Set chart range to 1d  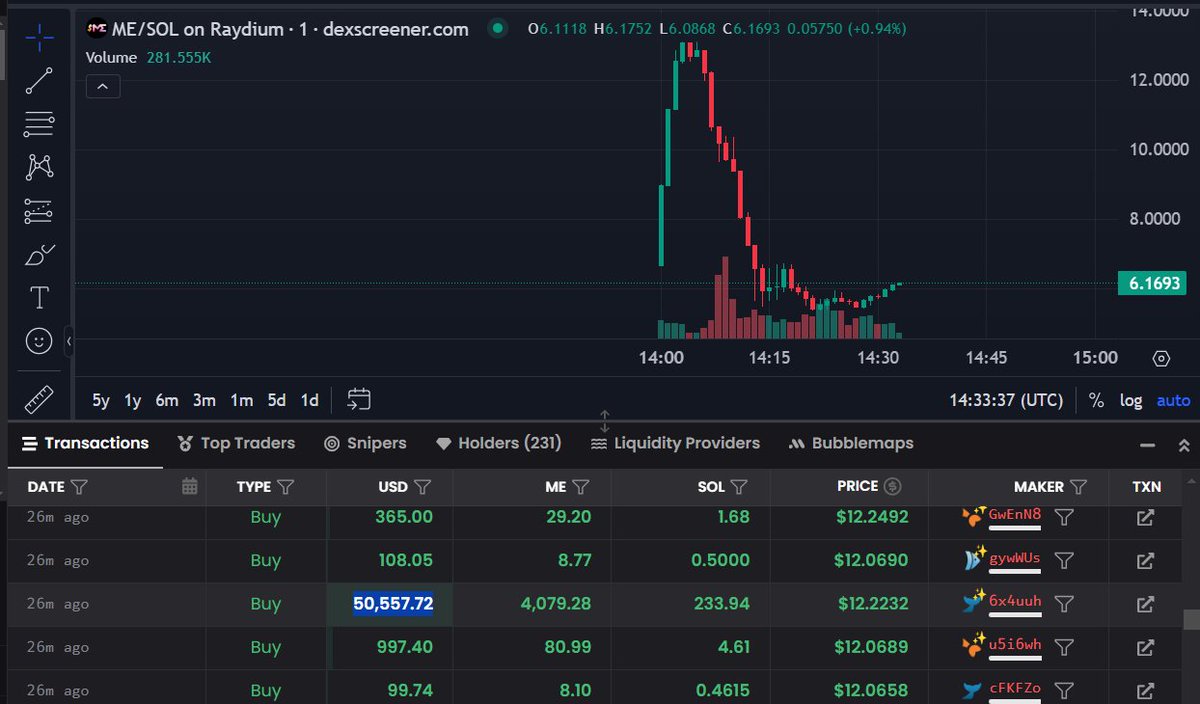point(310,400)
